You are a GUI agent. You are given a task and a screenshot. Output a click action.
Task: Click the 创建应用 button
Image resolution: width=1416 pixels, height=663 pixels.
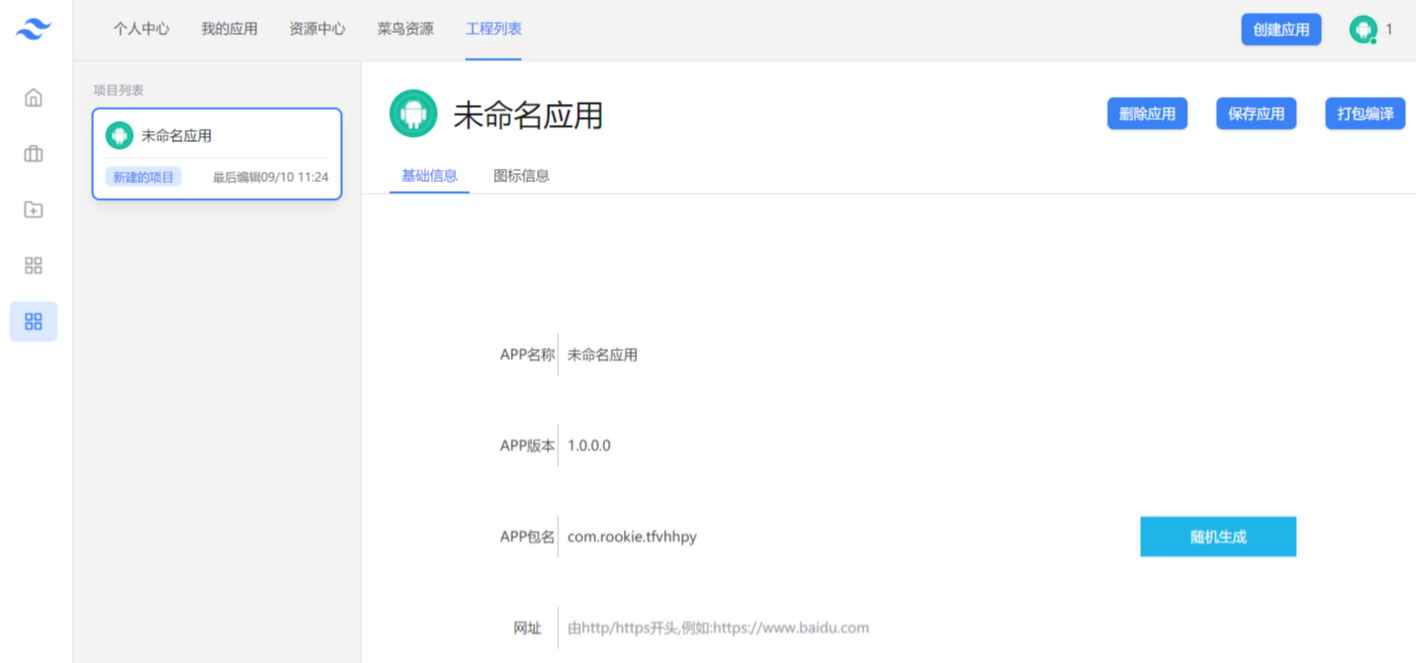coord(1281,29)
